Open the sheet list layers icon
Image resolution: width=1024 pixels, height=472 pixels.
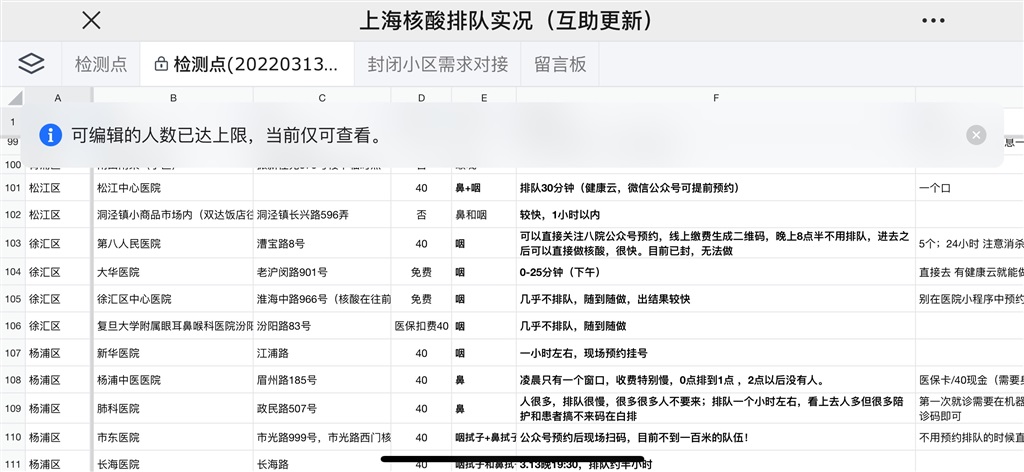click(x=32, y=65)
